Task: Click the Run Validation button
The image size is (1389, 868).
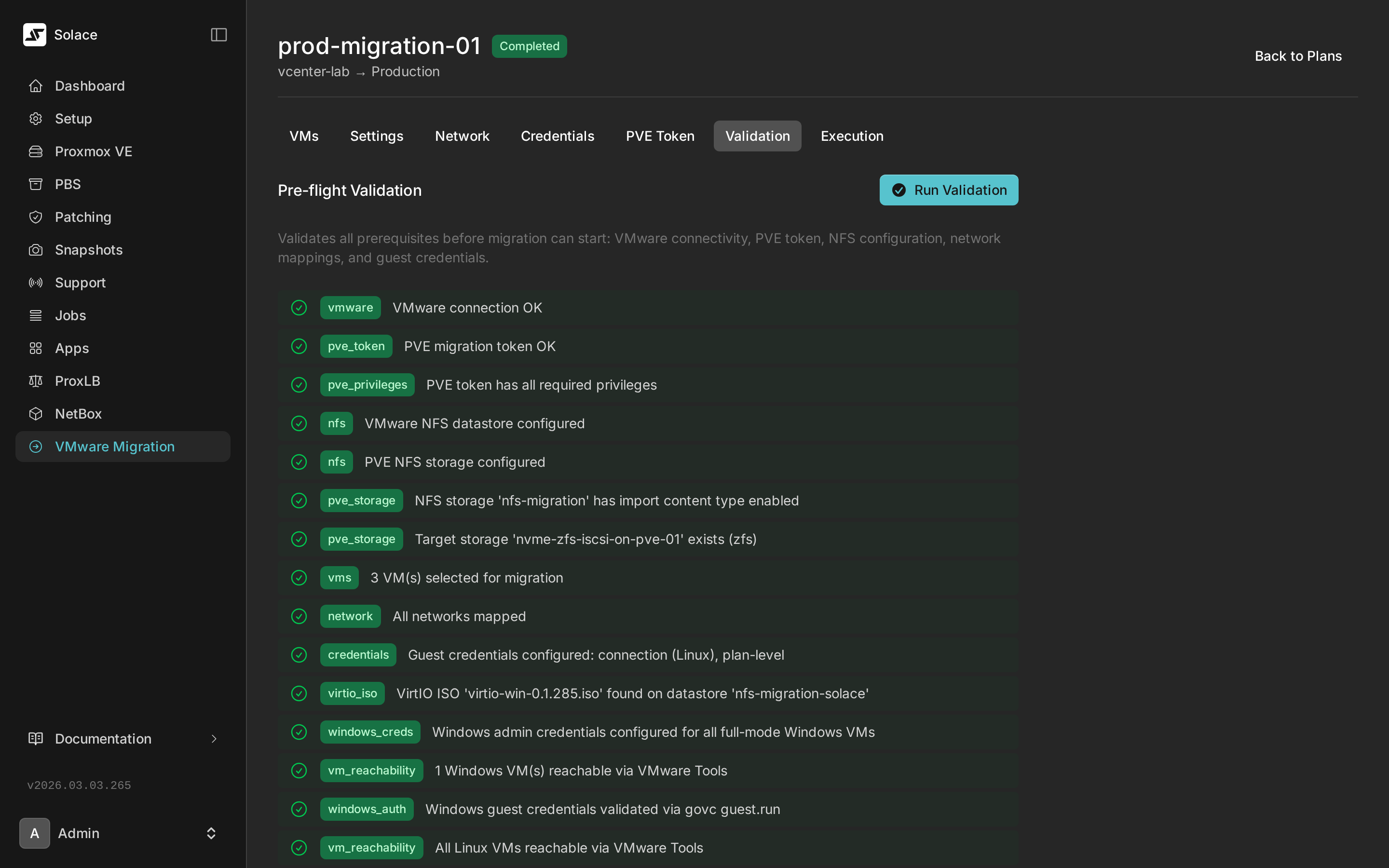Action: (x=948, y=190)
